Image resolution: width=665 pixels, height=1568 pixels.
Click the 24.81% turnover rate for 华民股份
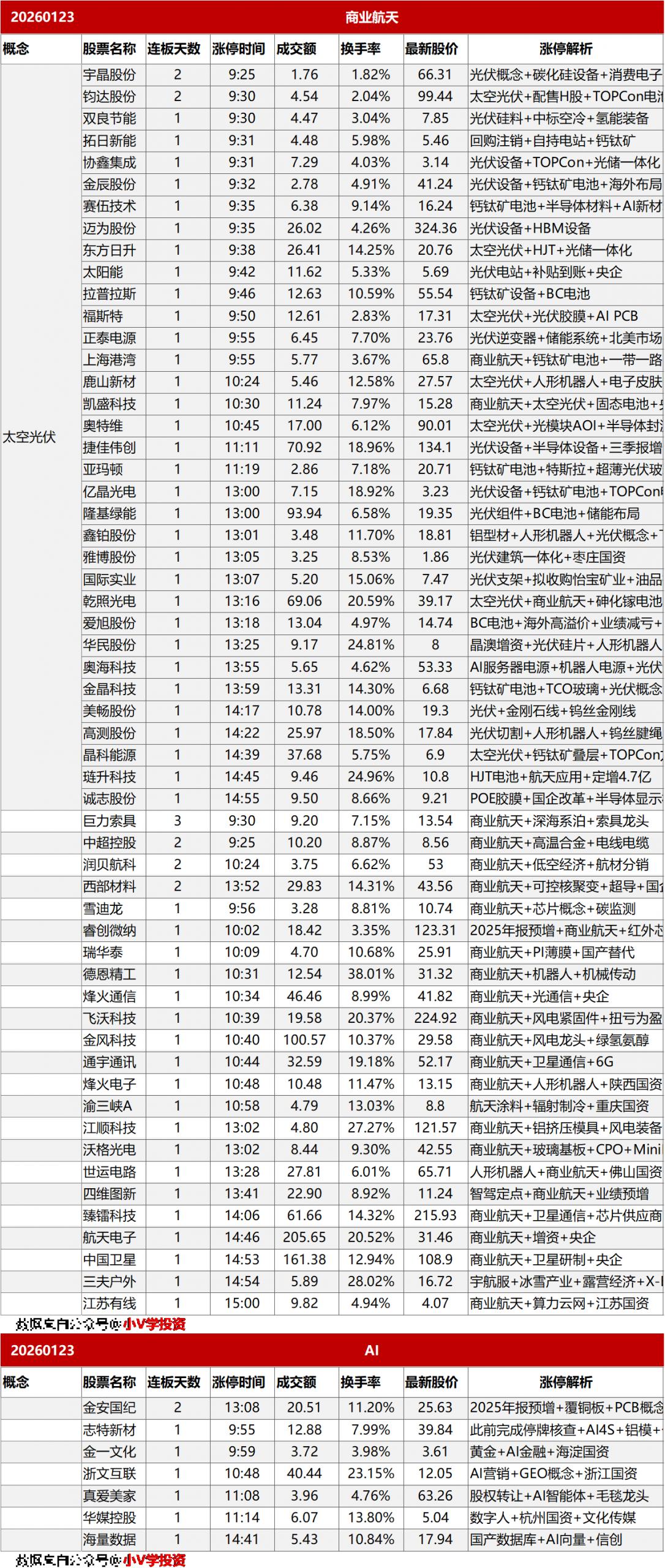(x=370, y=645)
